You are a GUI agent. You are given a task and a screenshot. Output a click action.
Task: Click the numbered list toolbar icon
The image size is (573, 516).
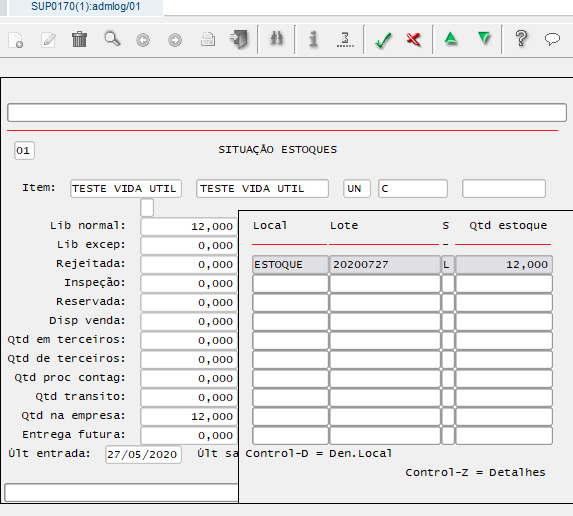click(x=345, y=39)
